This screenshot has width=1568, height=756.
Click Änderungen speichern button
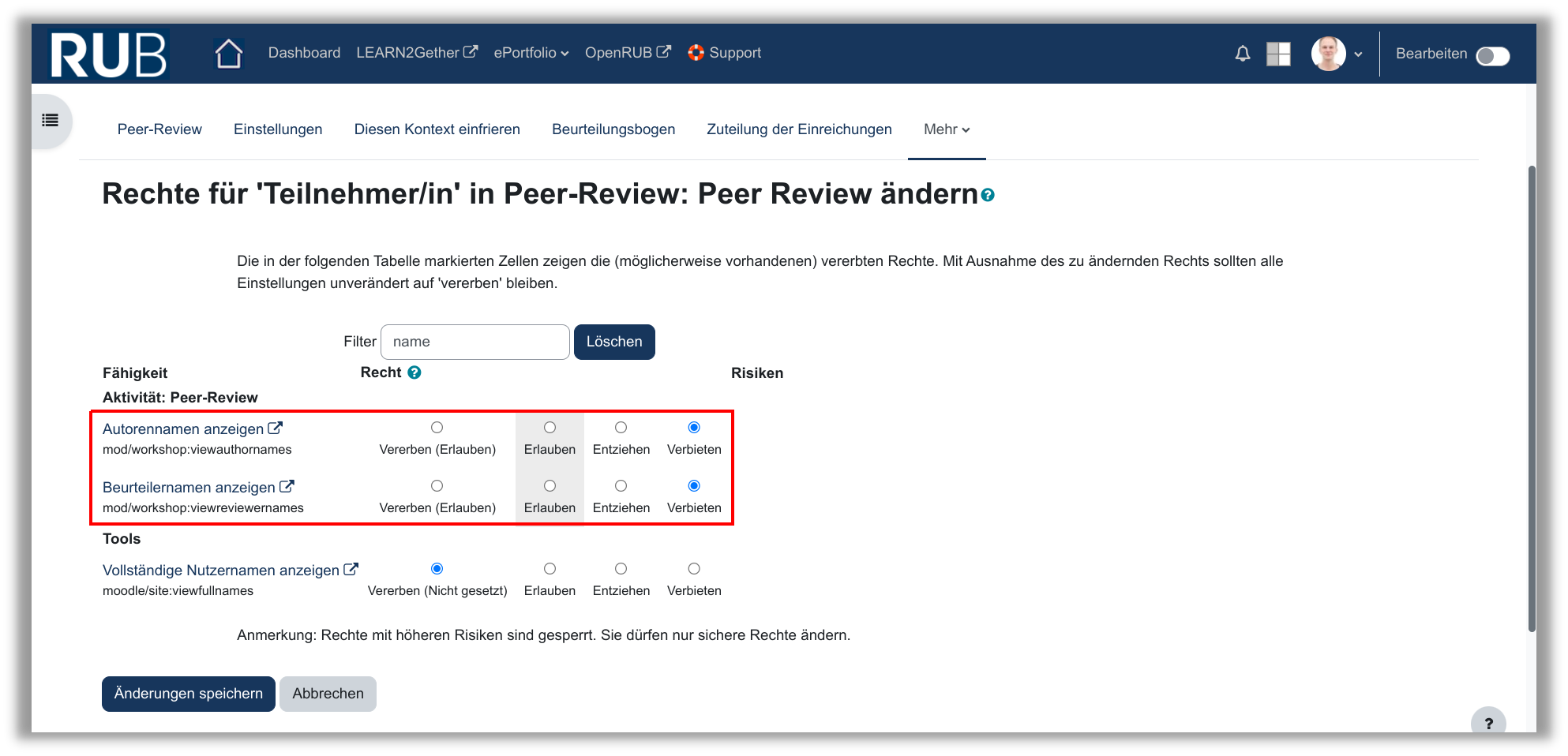coord(188,694)
